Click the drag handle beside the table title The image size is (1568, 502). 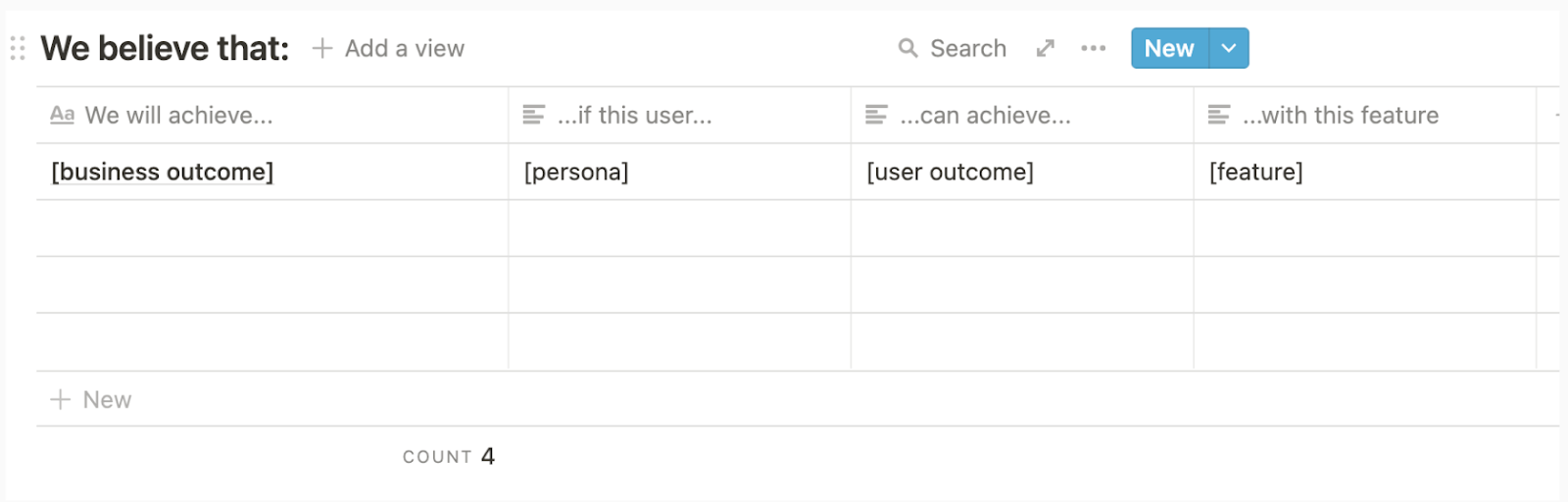(x=18, y=48)
